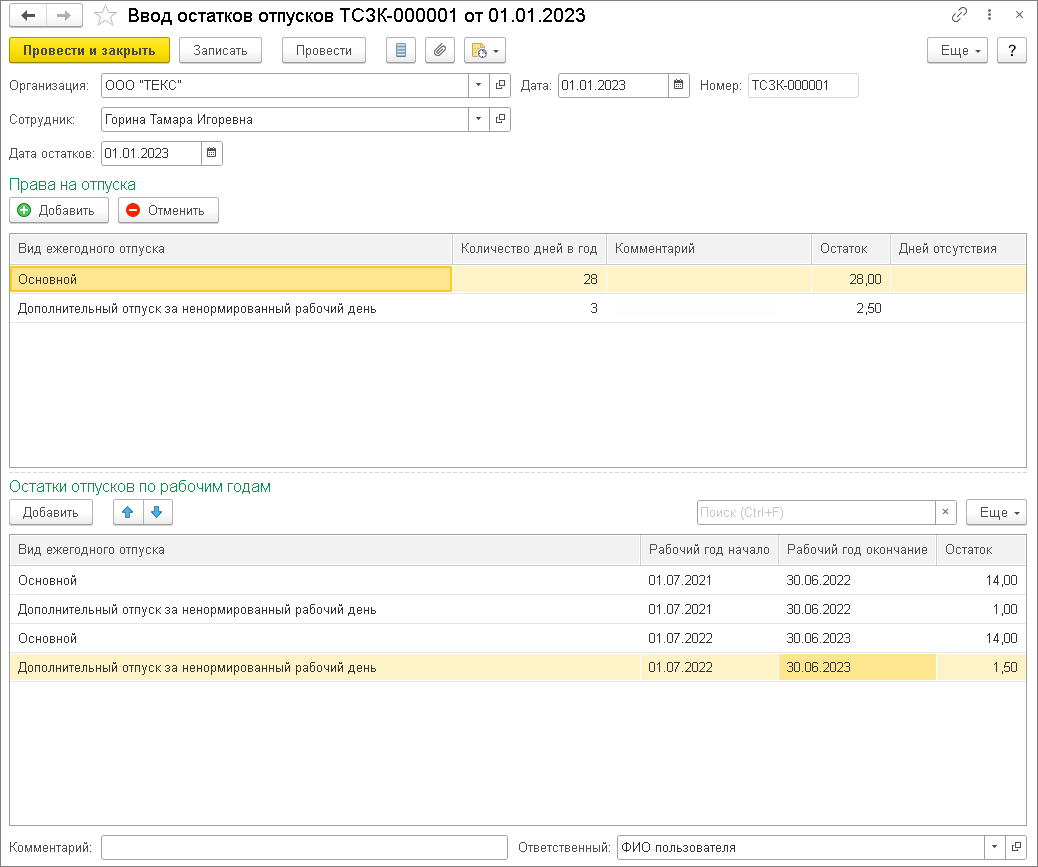The height and width of the screenshot is (867, 1038).
Task: Expand the Ответственный dropdown list
Action: (994, 847)
